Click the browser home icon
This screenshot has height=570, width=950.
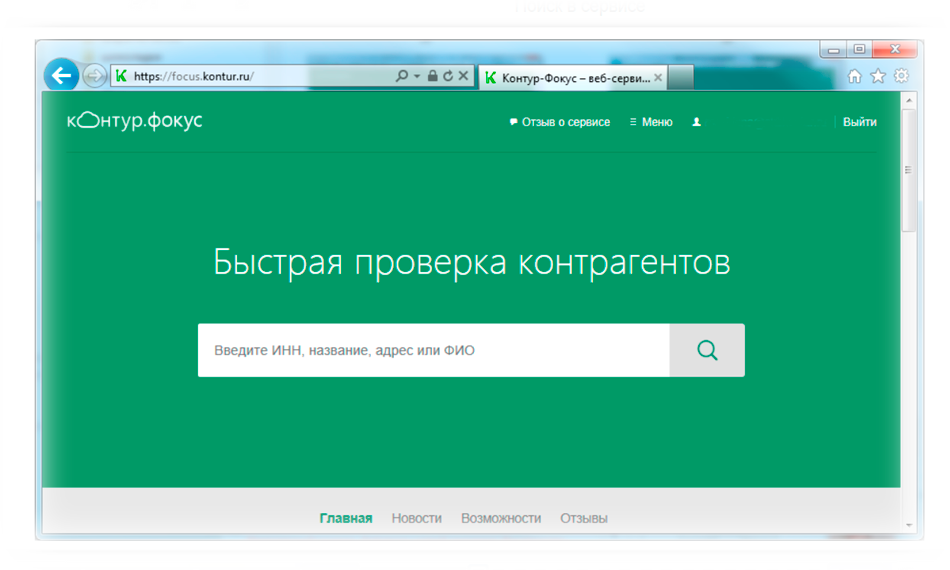coord(854,76)
